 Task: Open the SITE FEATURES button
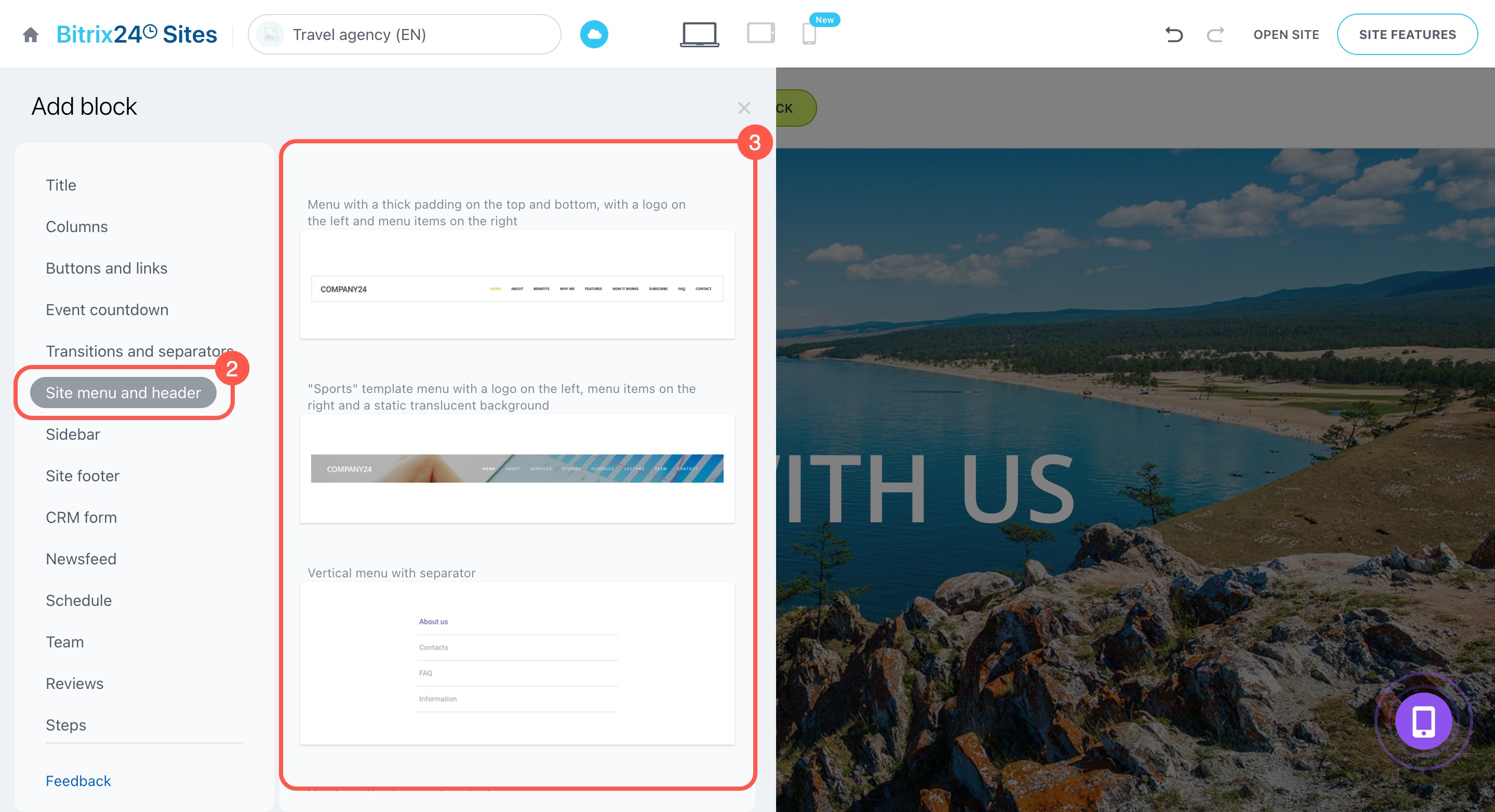click(x=1407, y=35)
